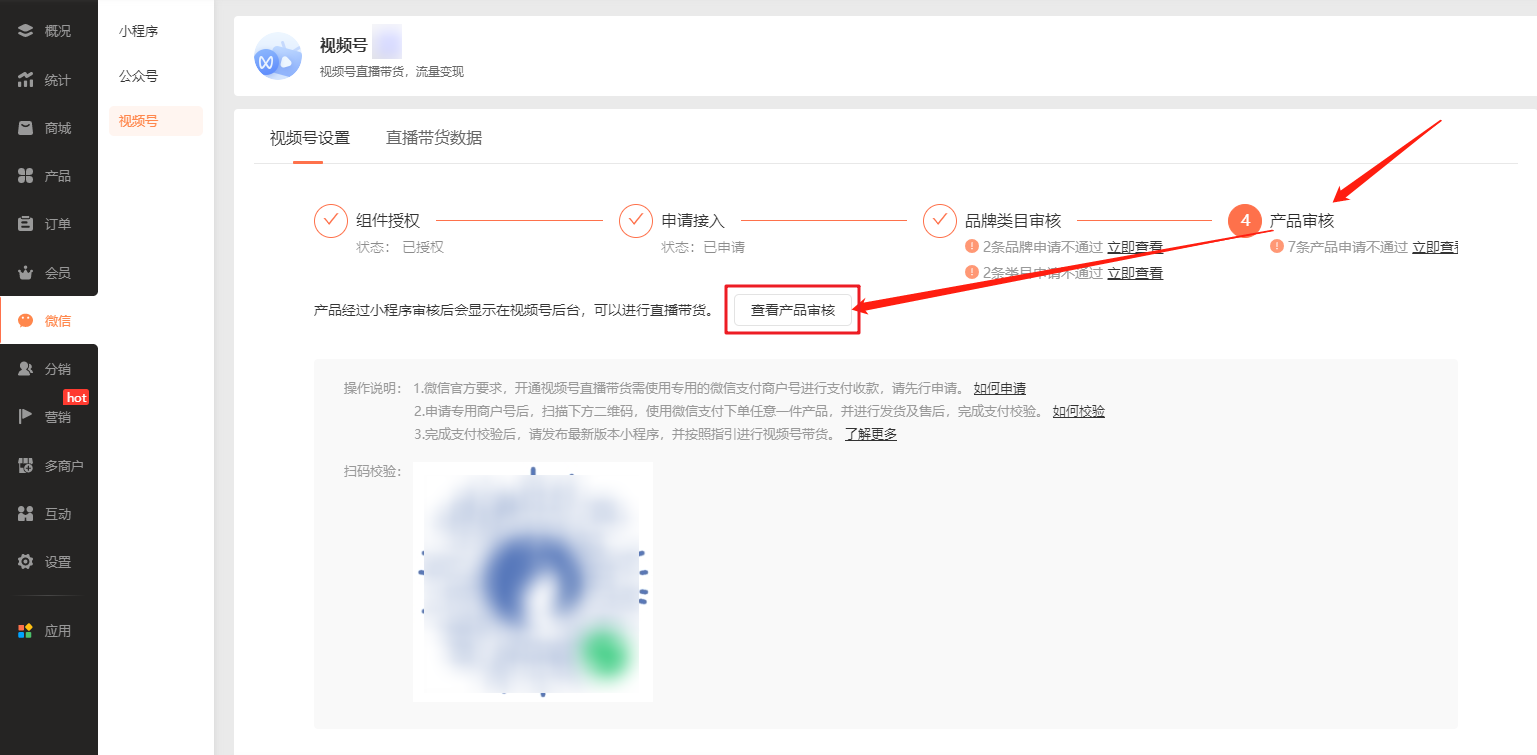Open the 了解更多 link

point(871,434)
